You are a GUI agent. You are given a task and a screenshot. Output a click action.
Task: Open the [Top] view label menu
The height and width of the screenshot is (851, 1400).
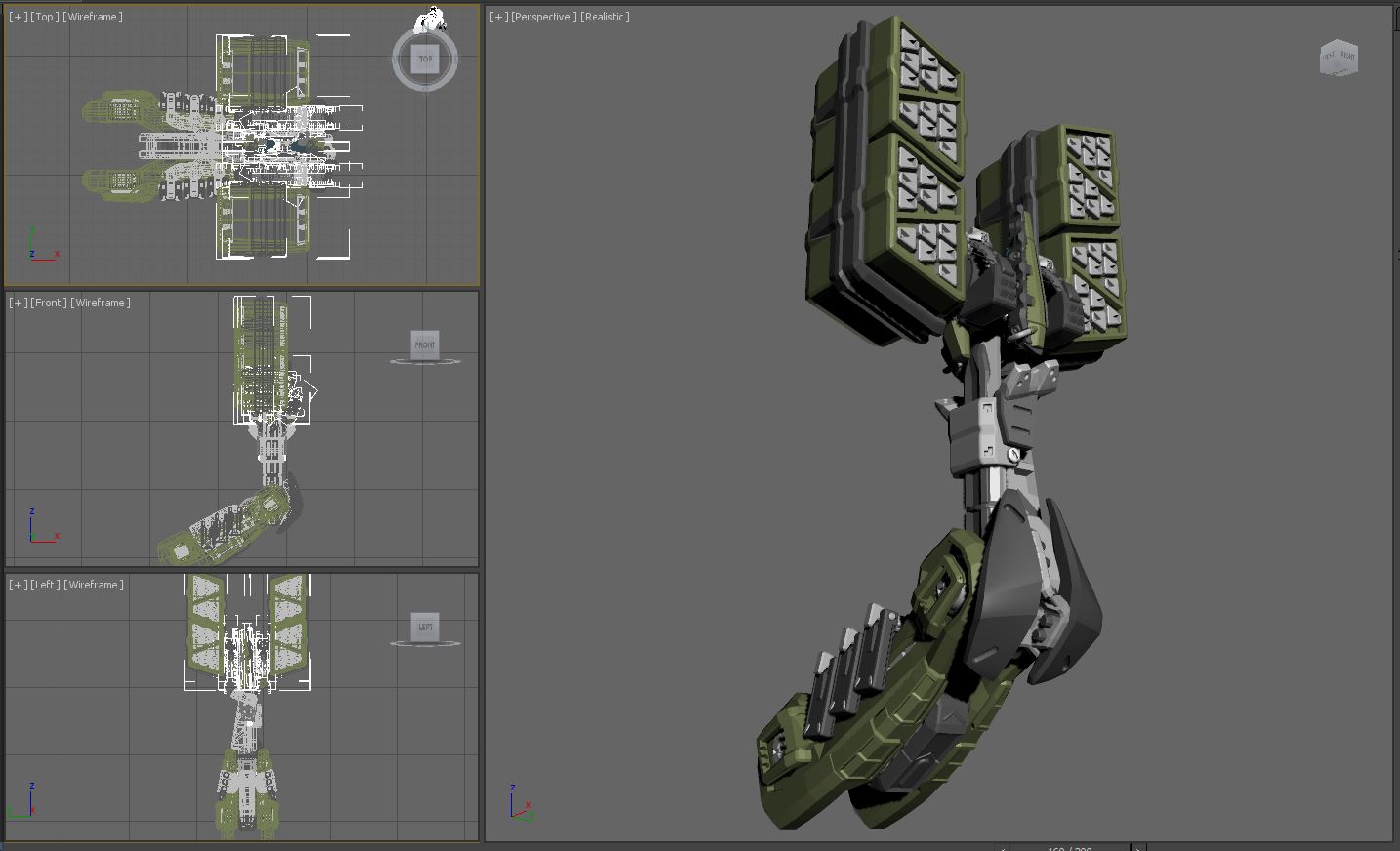tap(45, 17)
